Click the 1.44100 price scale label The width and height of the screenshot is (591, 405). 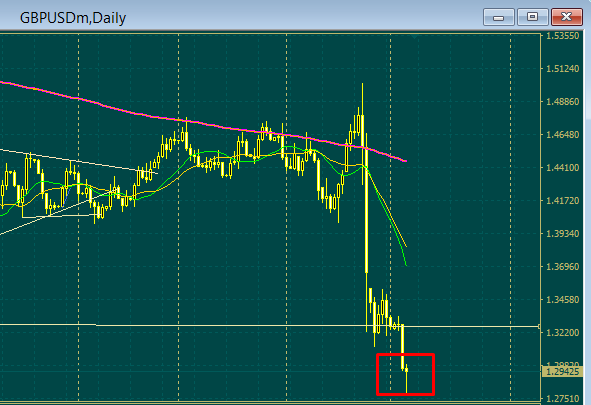point(562,168)
